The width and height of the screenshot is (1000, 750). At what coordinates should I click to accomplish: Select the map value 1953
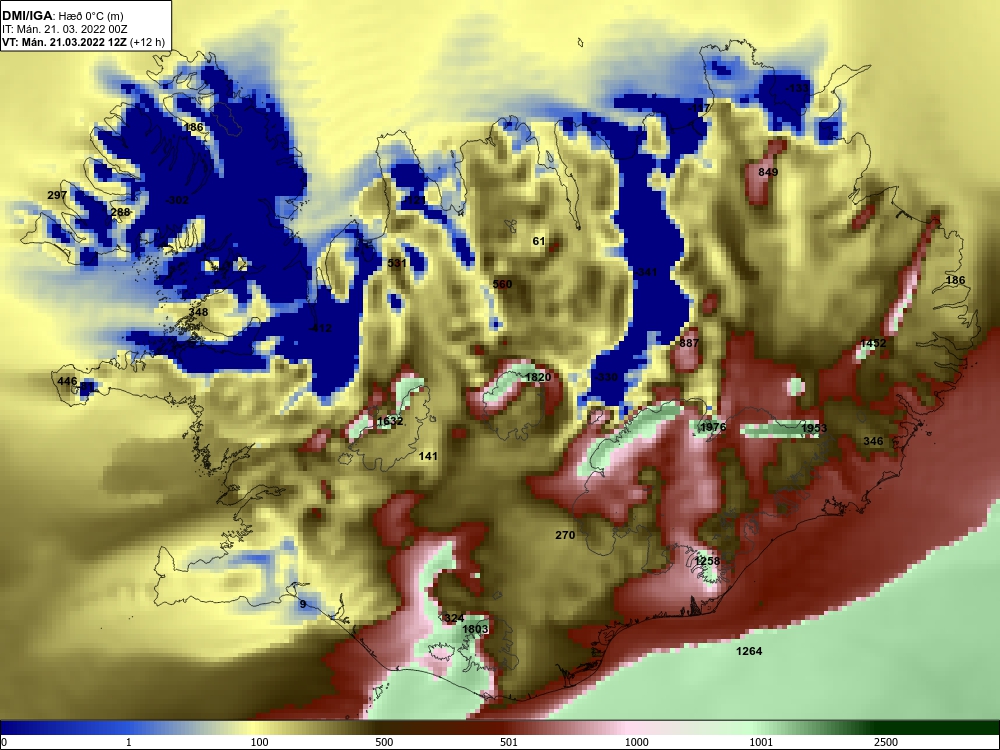(814, 428)
